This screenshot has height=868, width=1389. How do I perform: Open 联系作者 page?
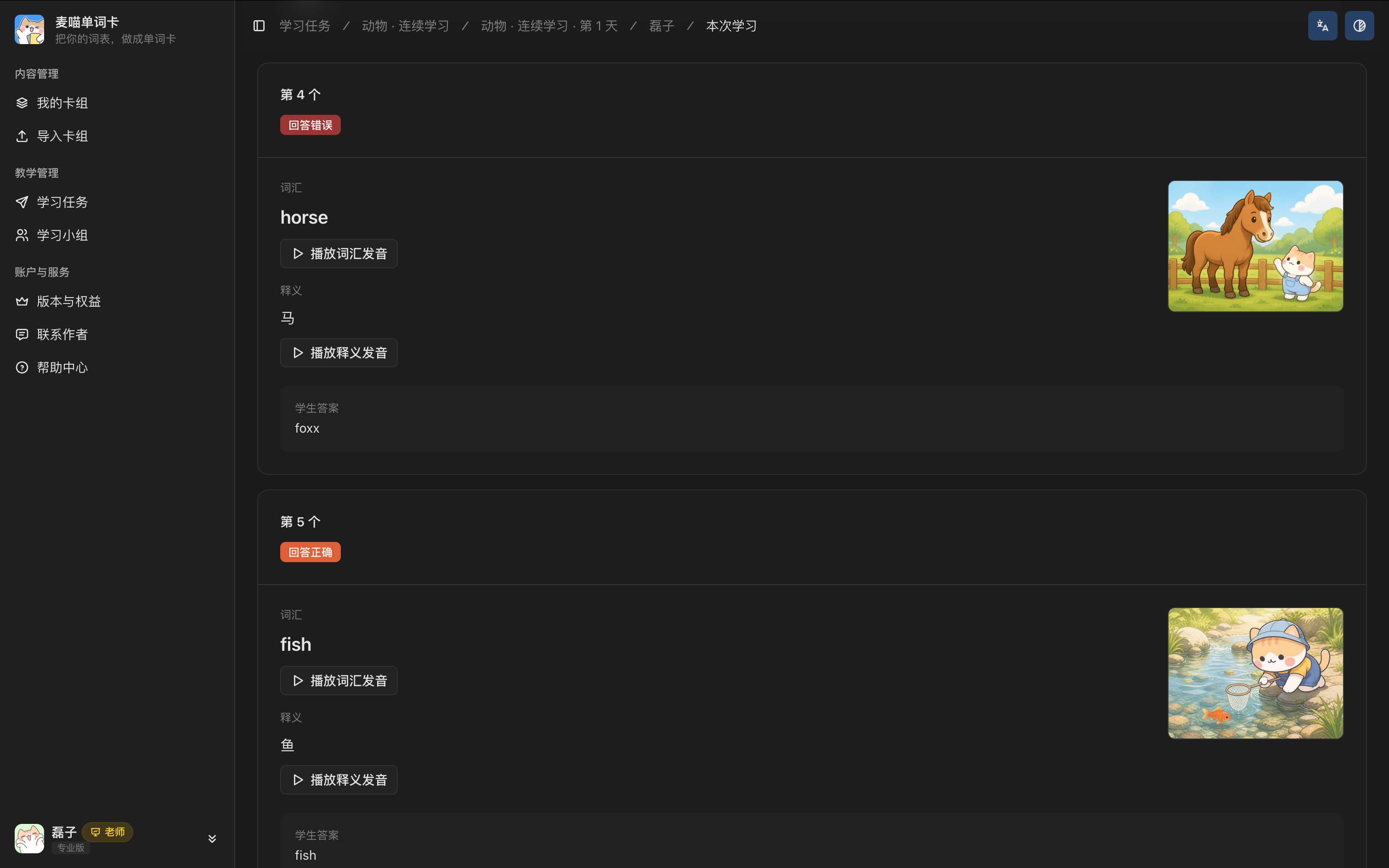(117, 335)
